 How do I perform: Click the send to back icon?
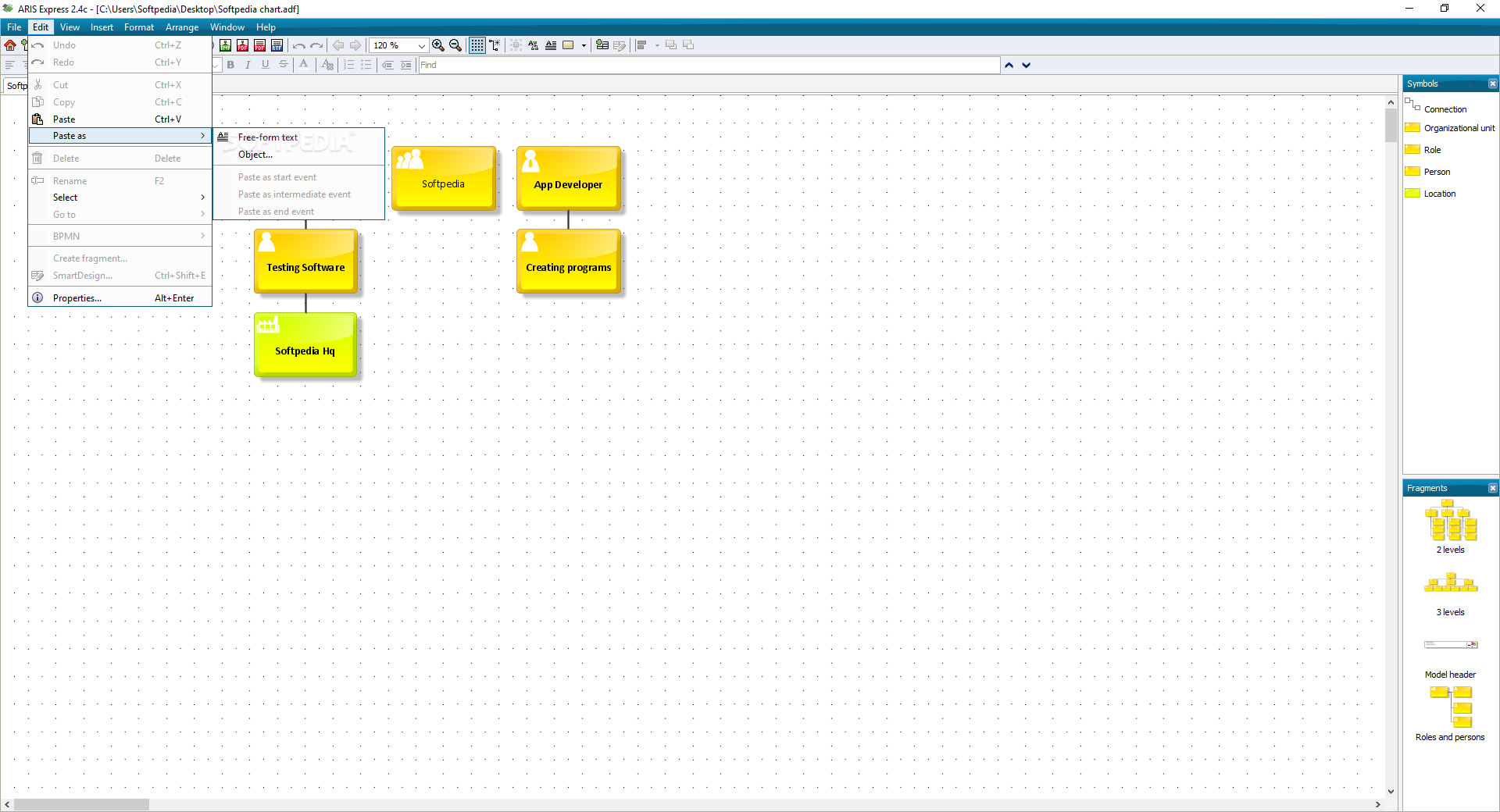click(688, 45)
